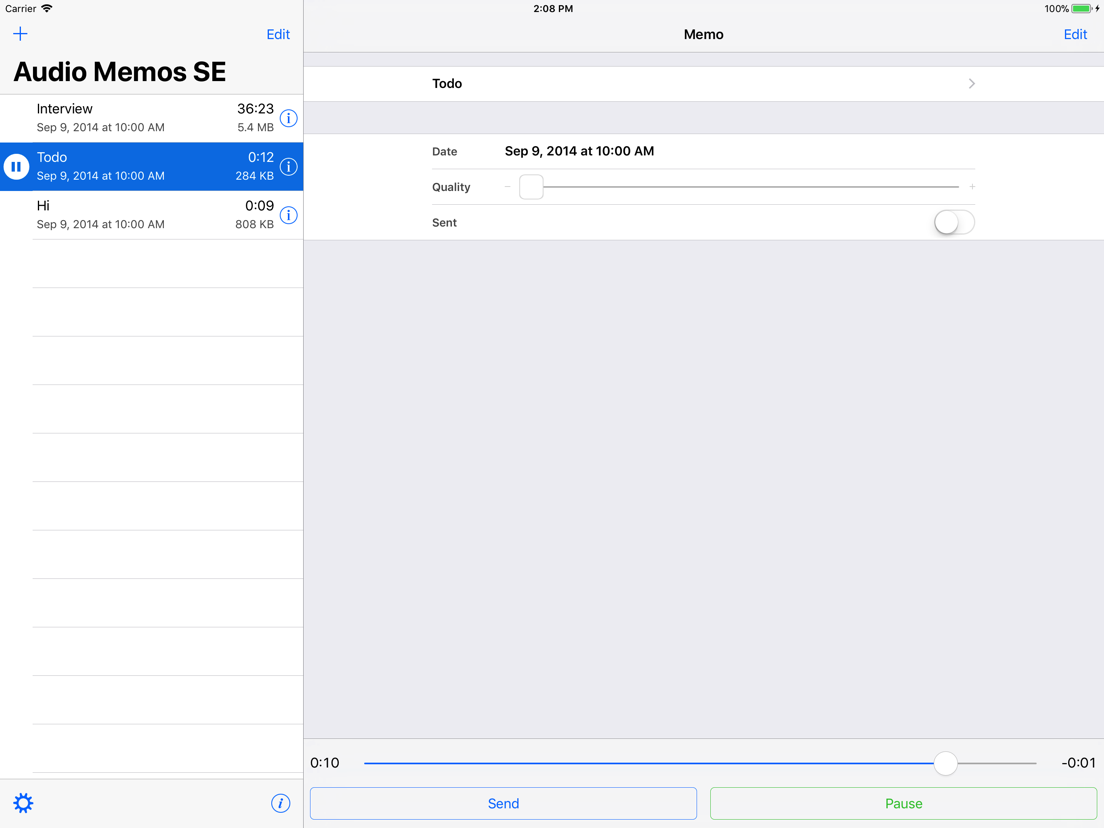The image size is (1104, 828).
Task: Select the Interview memo row
Action: (x=151, y=118)
